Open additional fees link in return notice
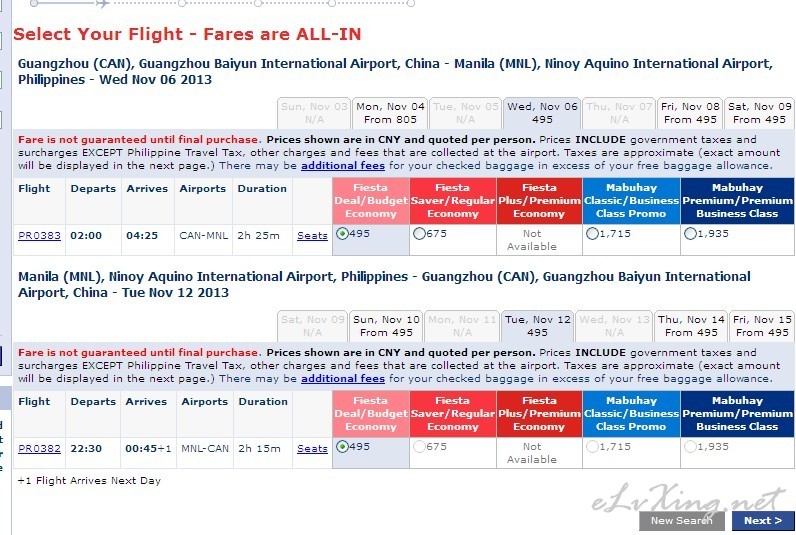796x535 pixels. [343, 379]
